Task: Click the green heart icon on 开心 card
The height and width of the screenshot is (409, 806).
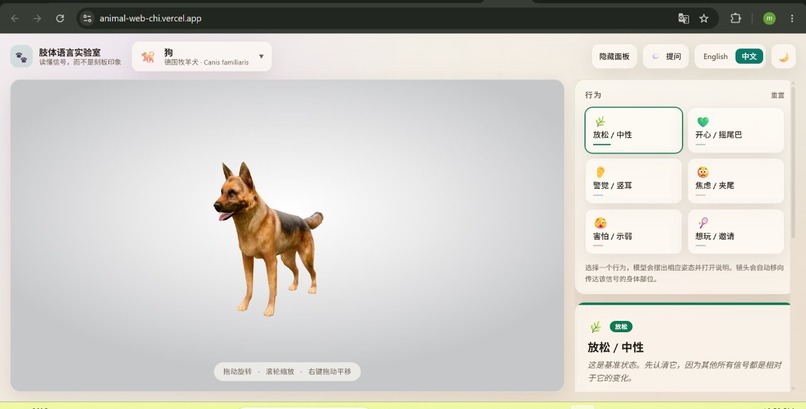Action: pos(703,121)
